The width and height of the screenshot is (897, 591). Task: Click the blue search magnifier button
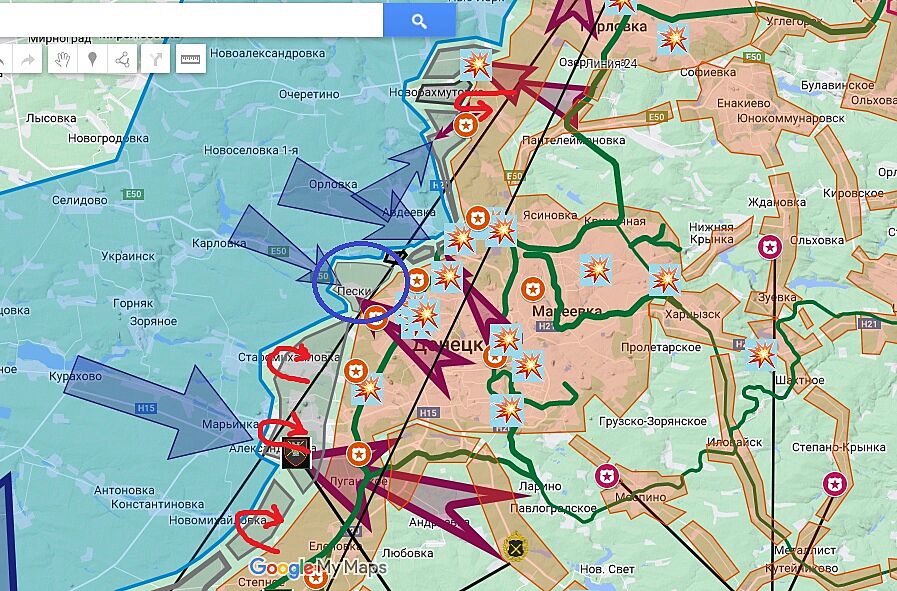coord(419,20)
